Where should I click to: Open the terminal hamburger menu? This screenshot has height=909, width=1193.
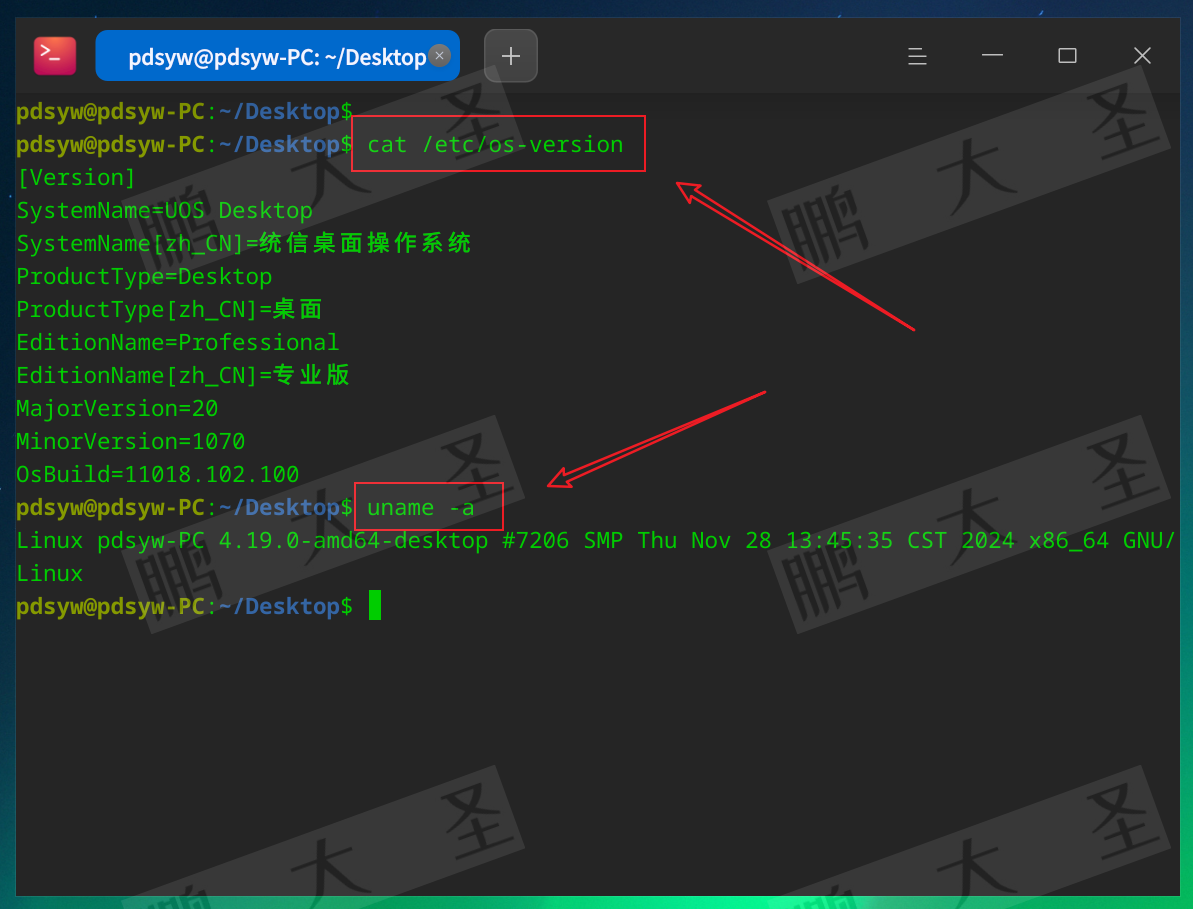(917, 56)
